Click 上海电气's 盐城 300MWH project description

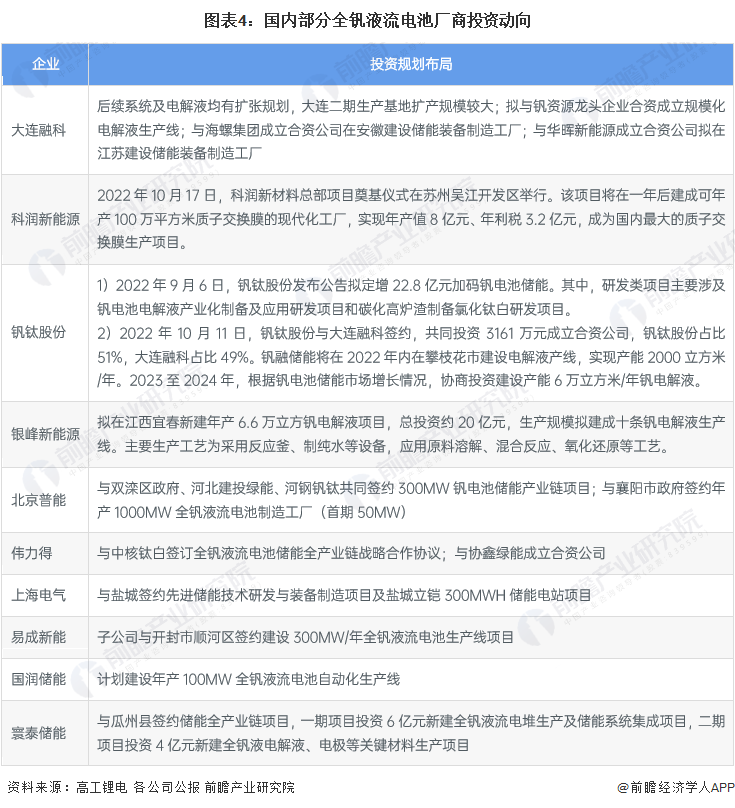[x=344, y=594]
